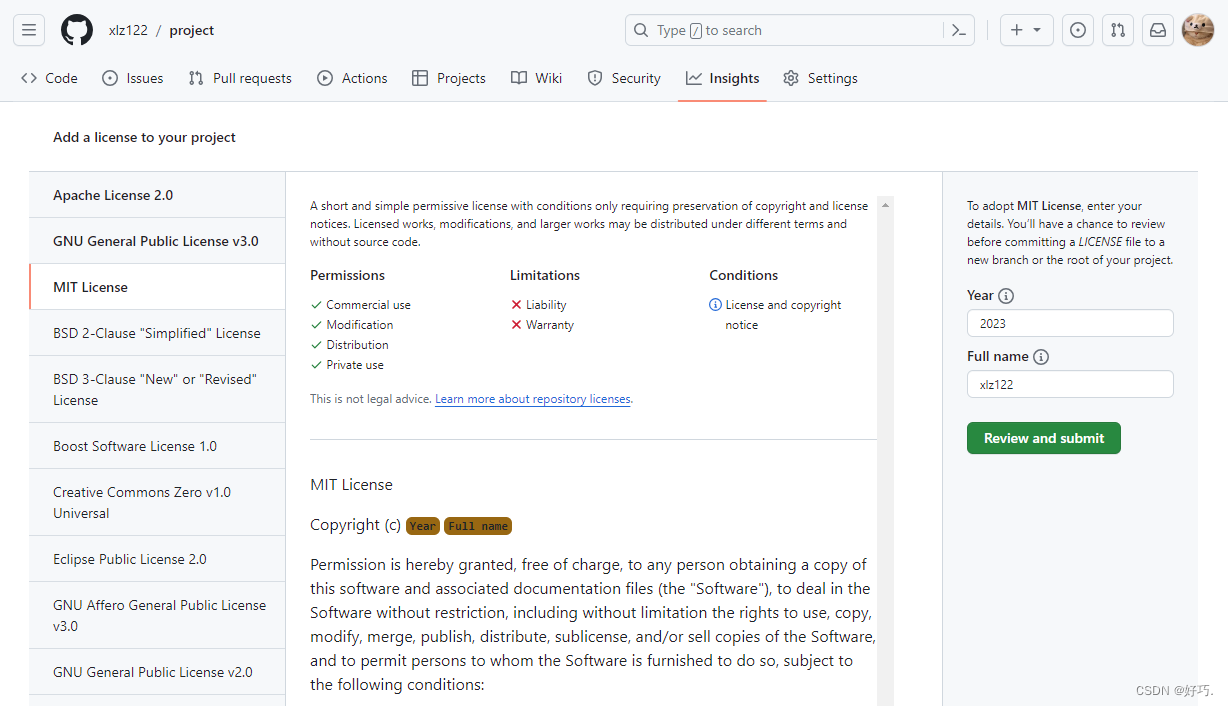Click the Distribution permission text
The height and width of the screenshot is (706, 1228).
[357, 345]
